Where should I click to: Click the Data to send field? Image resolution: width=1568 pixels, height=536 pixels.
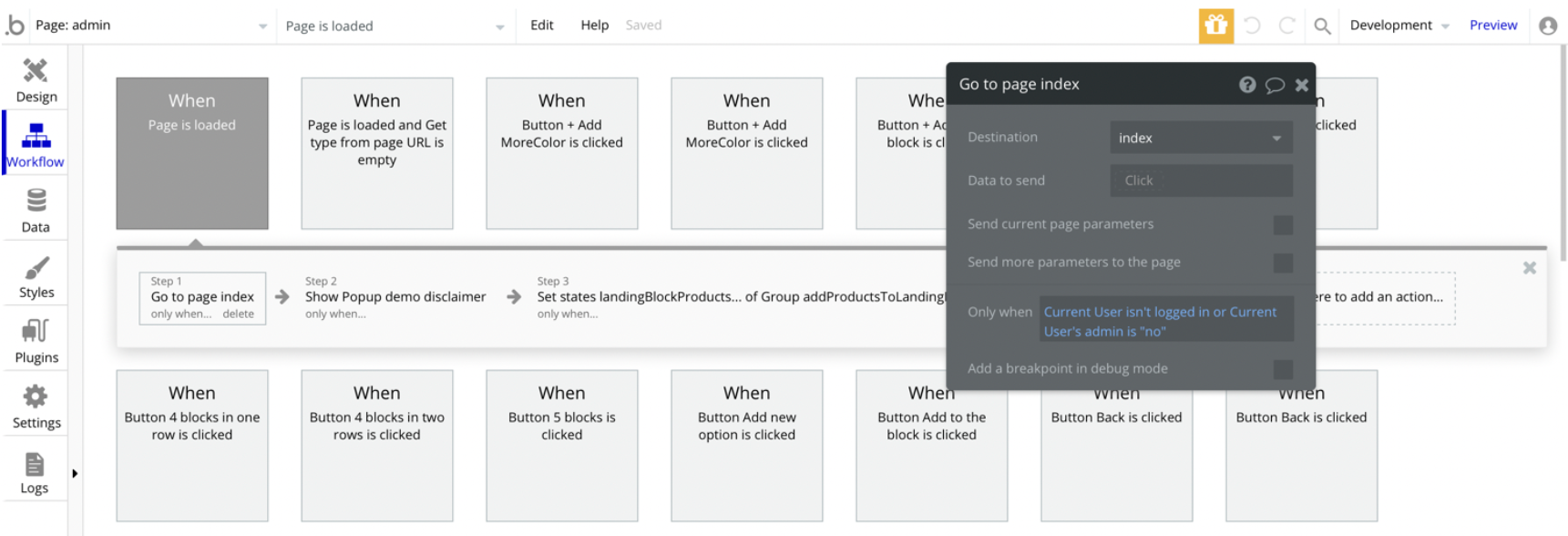tap(1200, 180)
